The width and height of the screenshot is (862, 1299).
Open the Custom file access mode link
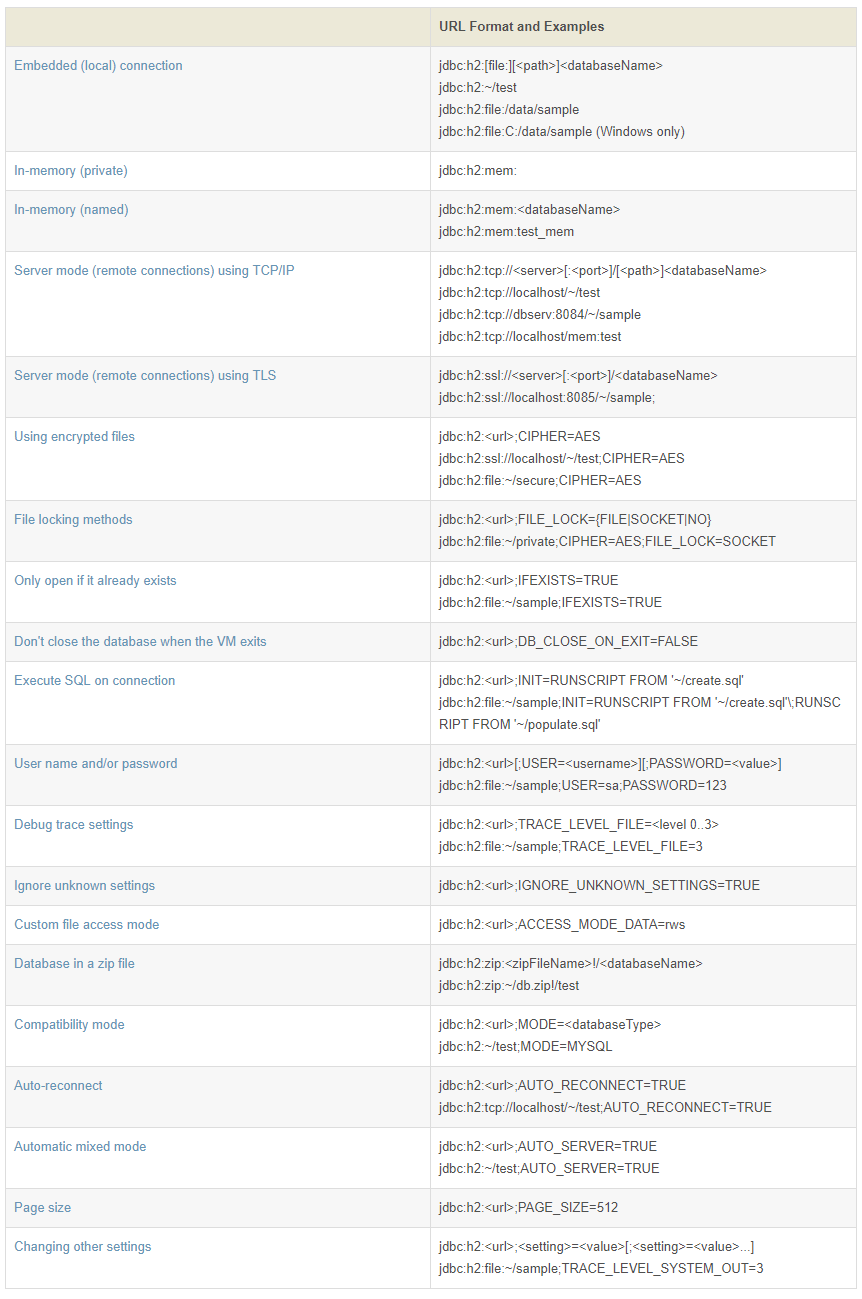click(86, 925)
